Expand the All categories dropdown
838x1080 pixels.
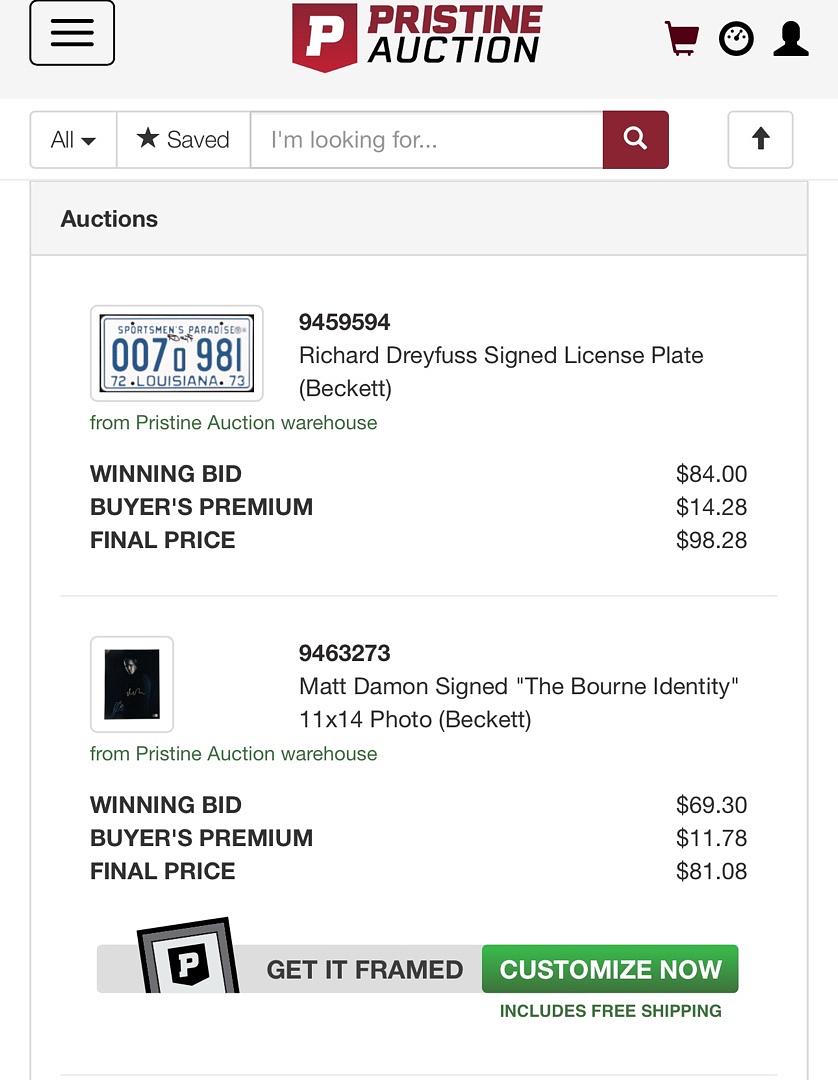point(74,140)
